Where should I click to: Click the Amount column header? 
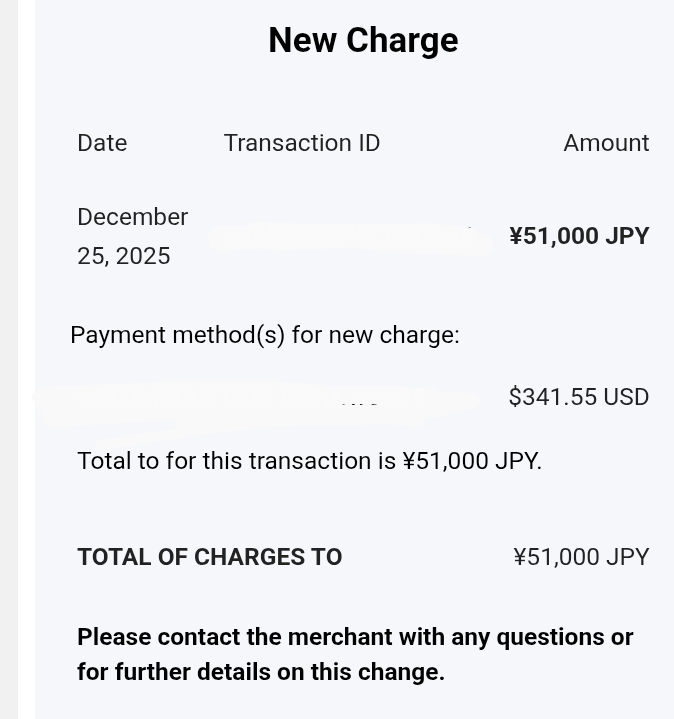(x=606, y=143)
